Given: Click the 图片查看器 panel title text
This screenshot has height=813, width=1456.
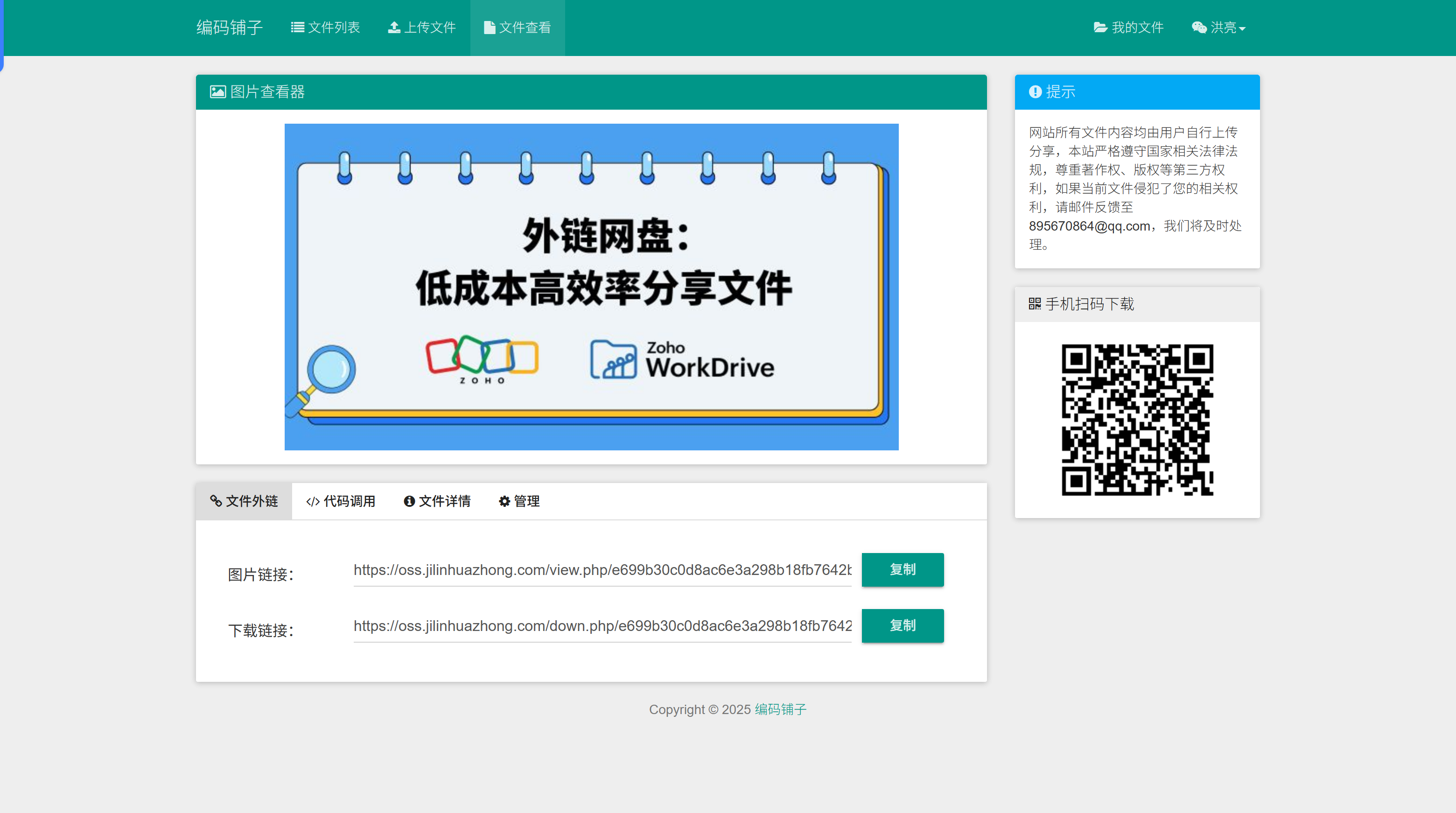Looking at the screenshot, I should pyautogui.click(x=267, y=91).
